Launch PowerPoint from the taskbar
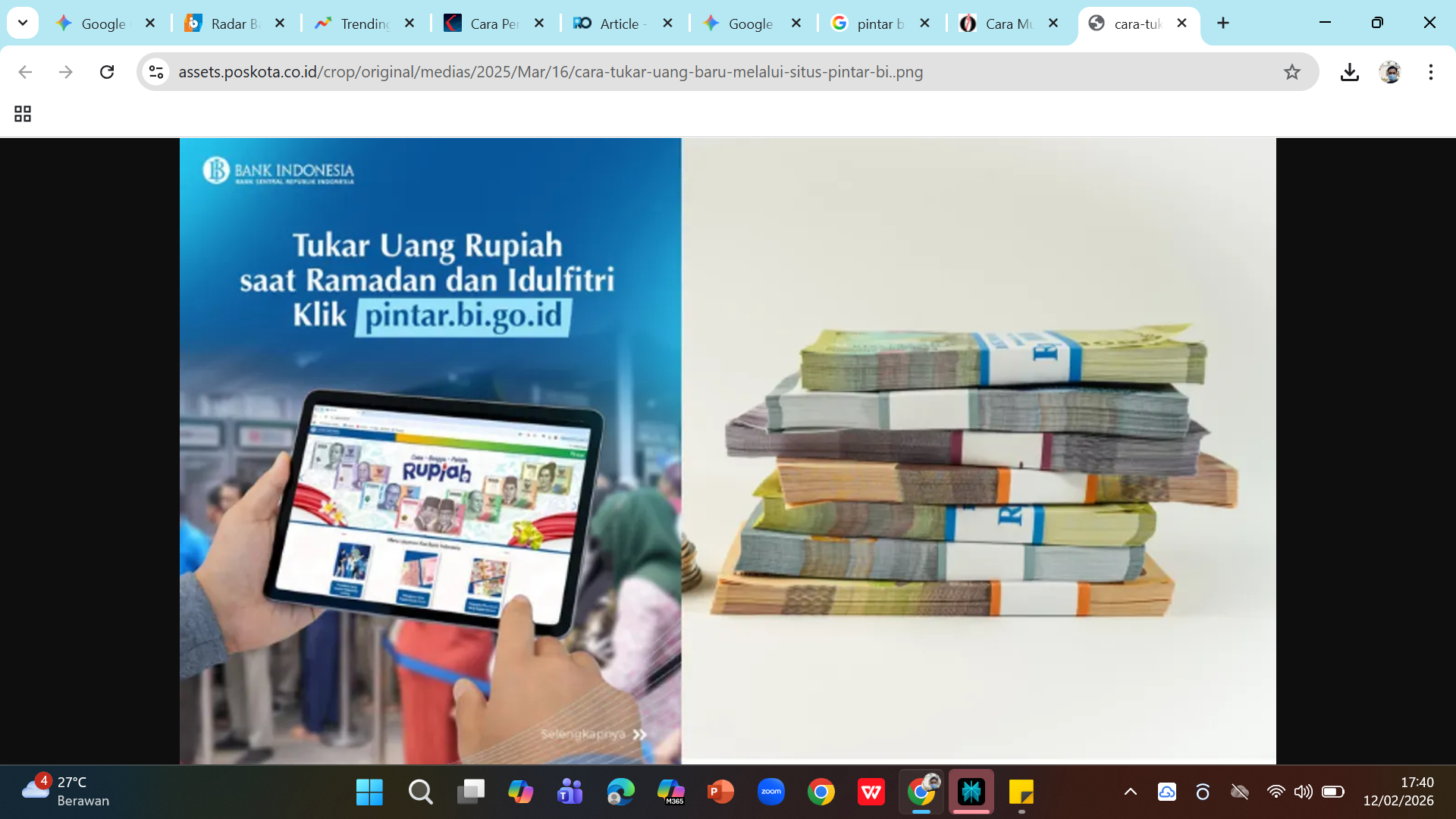The height and width of the screenshot is (819, 1456). point(720,792)
